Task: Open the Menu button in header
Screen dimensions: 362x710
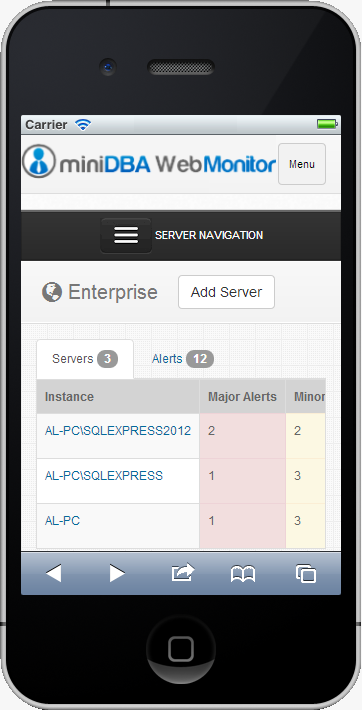Action: (x=302, y=164)
